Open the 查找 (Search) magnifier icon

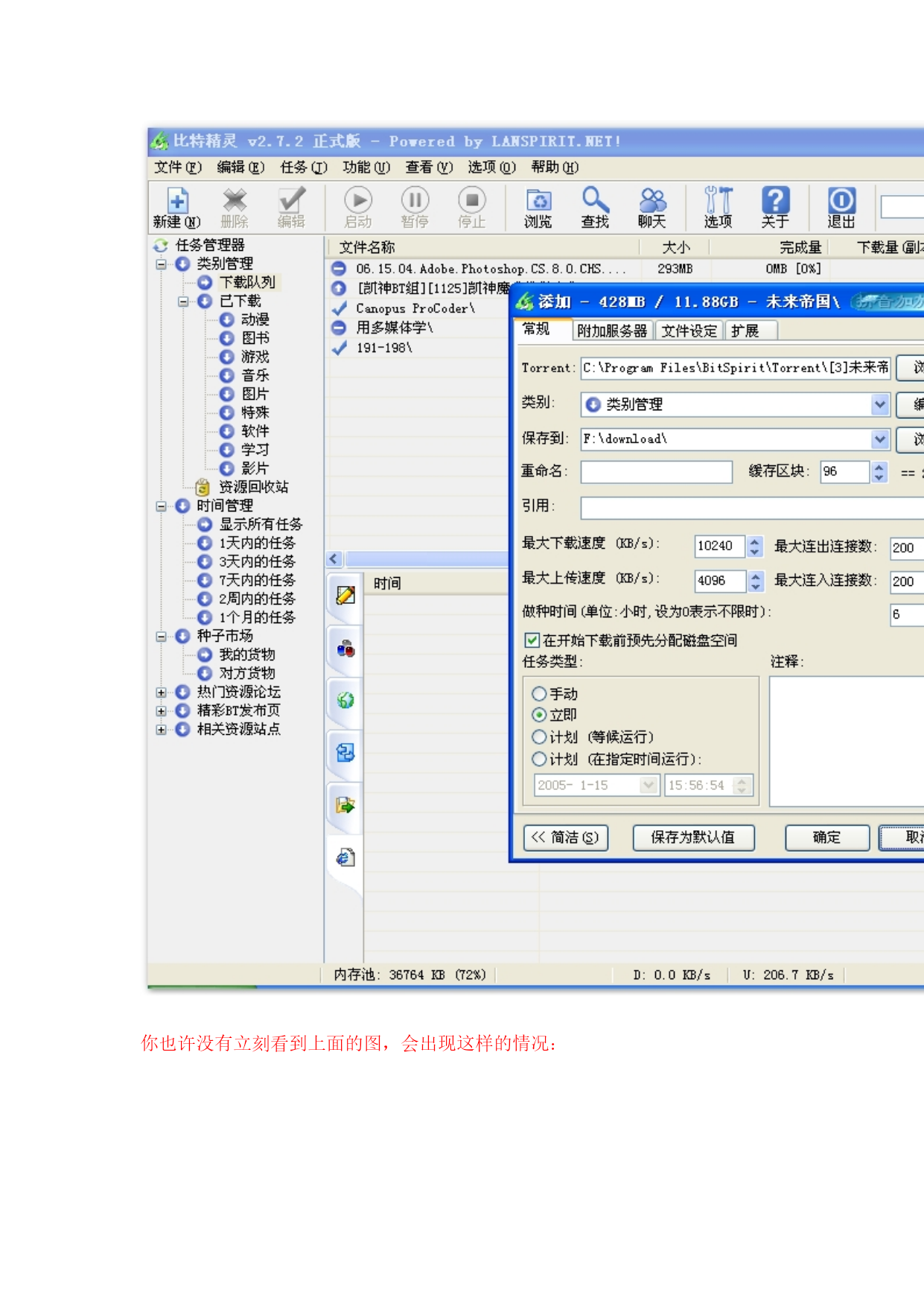(595, 207)
